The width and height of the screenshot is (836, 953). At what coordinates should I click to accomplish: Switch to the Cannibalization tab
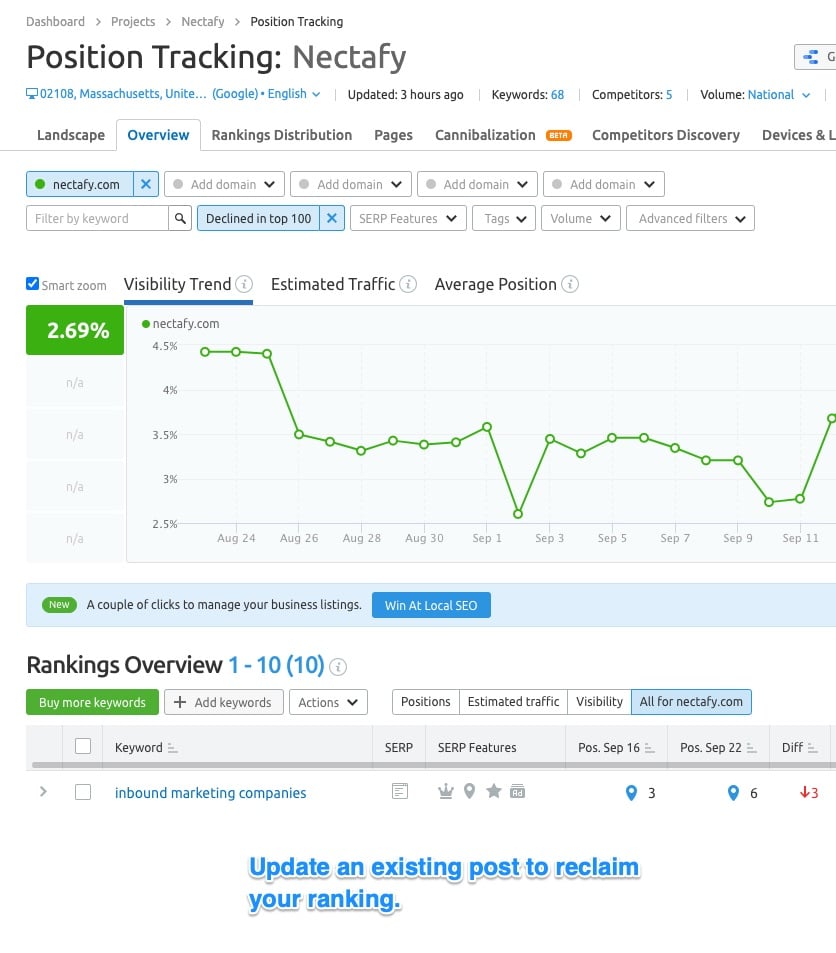pos(485,135)
